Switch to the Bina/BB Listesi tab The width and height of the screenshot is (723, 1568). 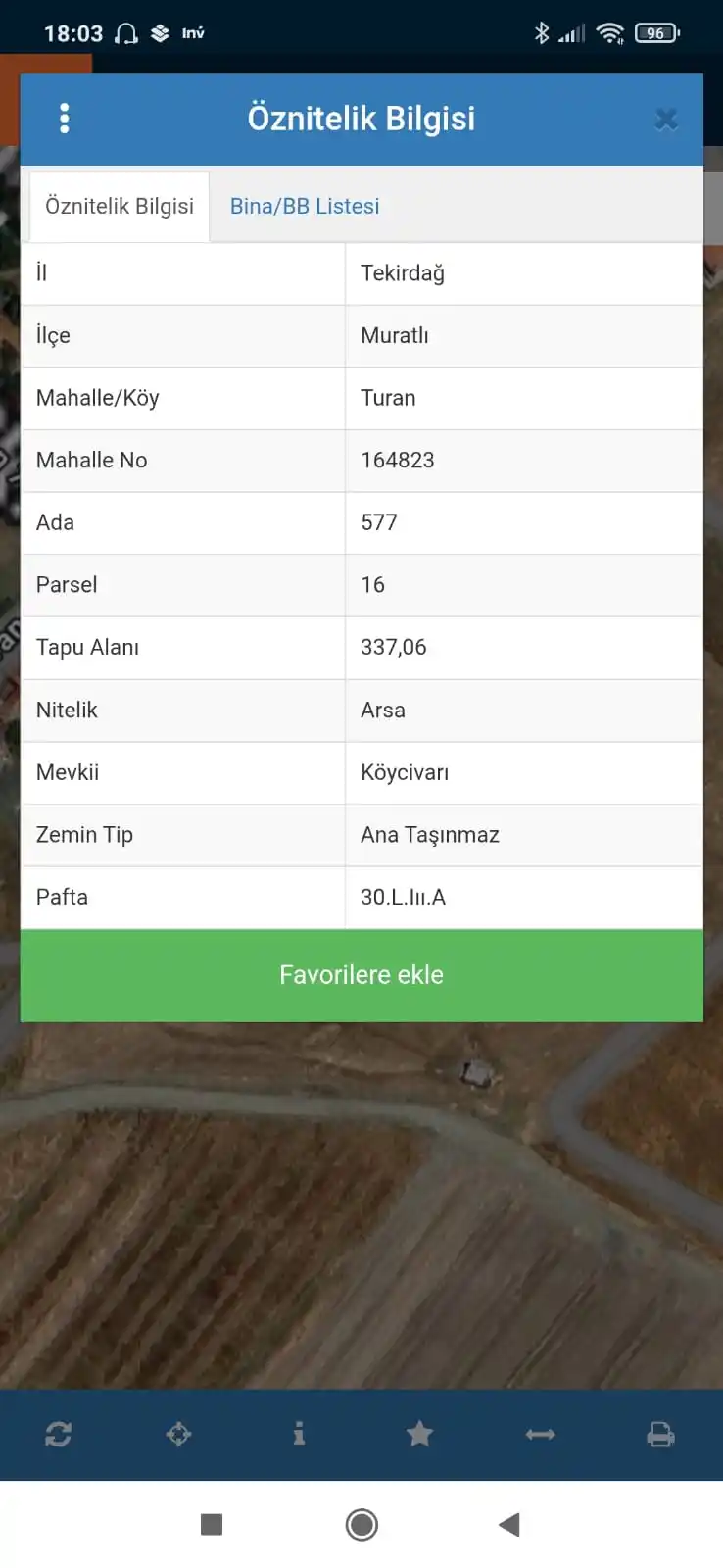click(305, 206)
